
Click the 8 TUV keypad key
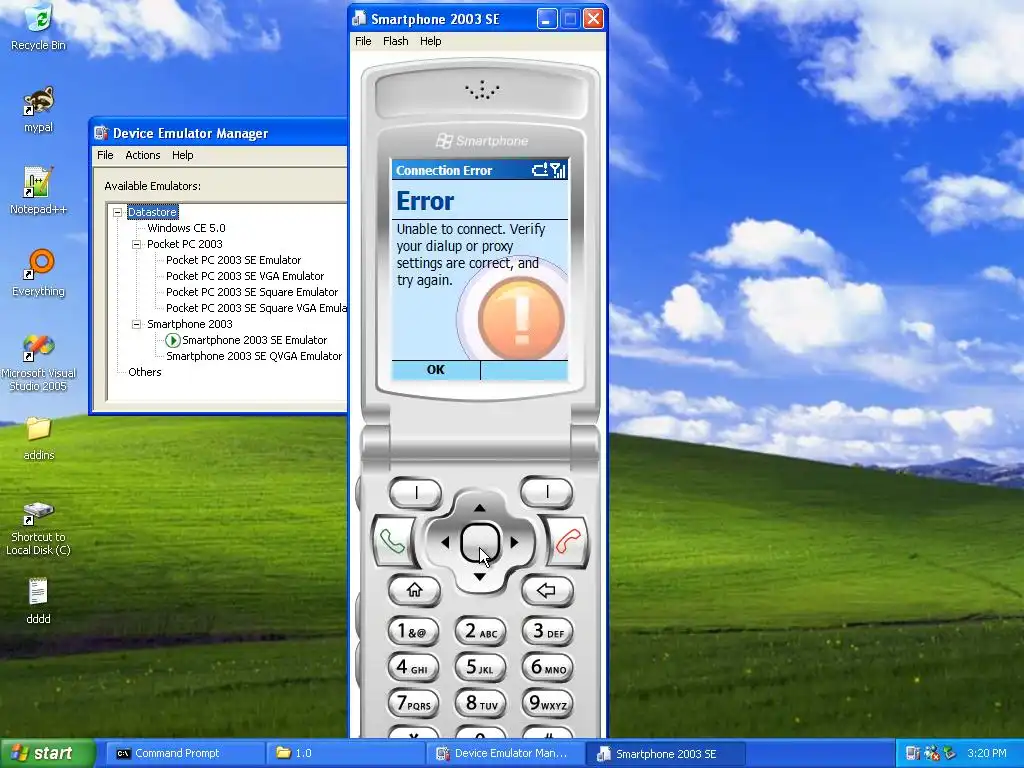tap(480, 703)
